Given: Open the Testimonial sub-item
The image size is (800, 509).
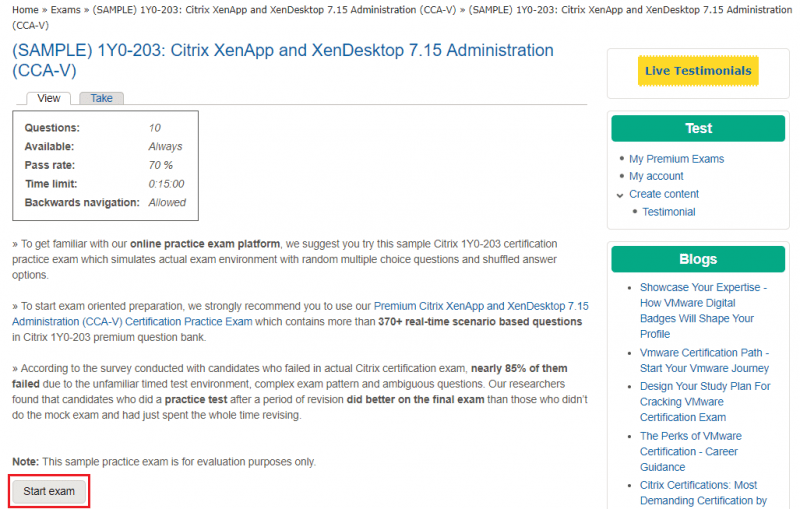Looking at the screenshot, I should (668, 212).
